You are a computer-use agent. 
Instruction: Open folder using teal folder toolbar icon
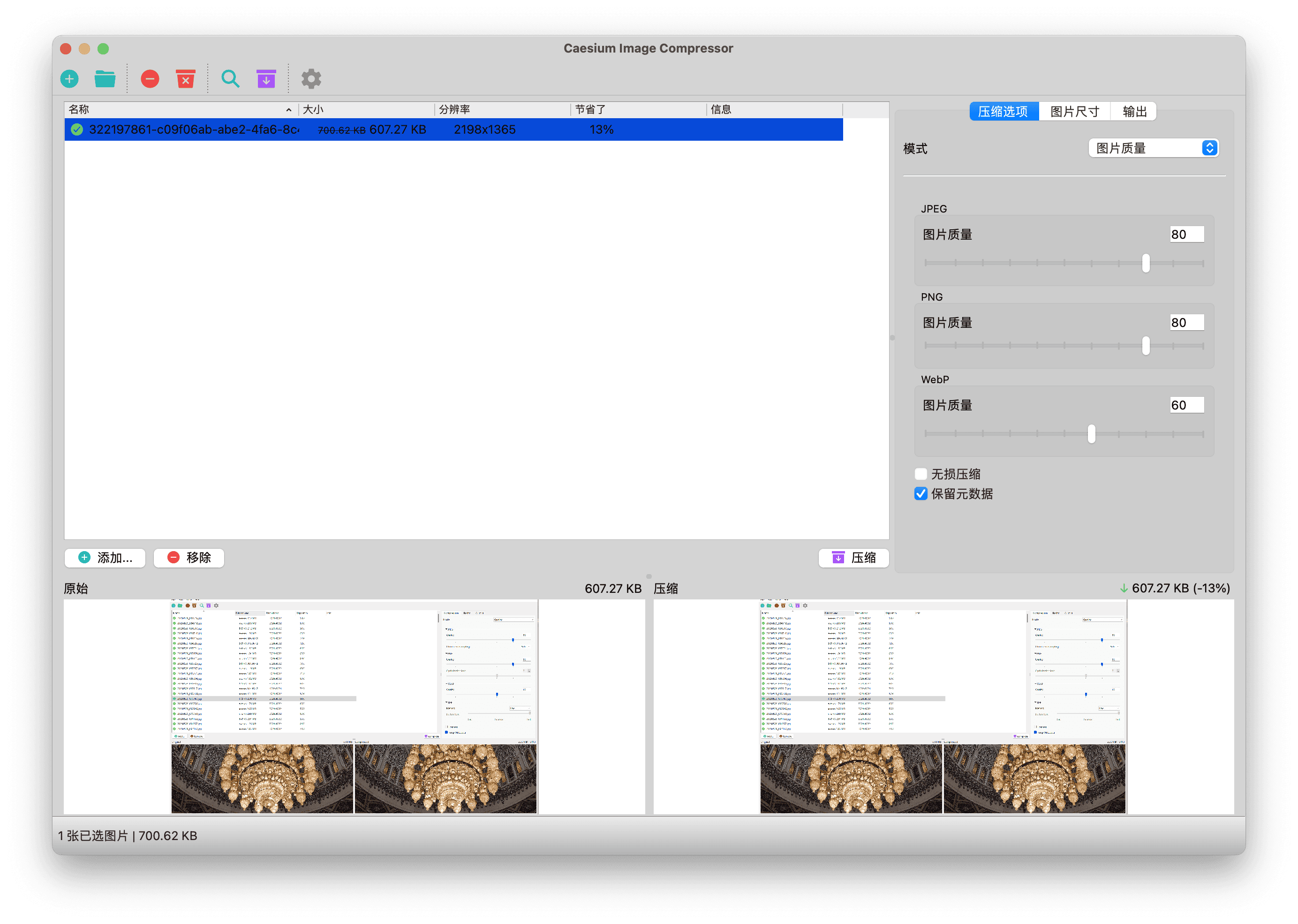click(x=105, y=78)
